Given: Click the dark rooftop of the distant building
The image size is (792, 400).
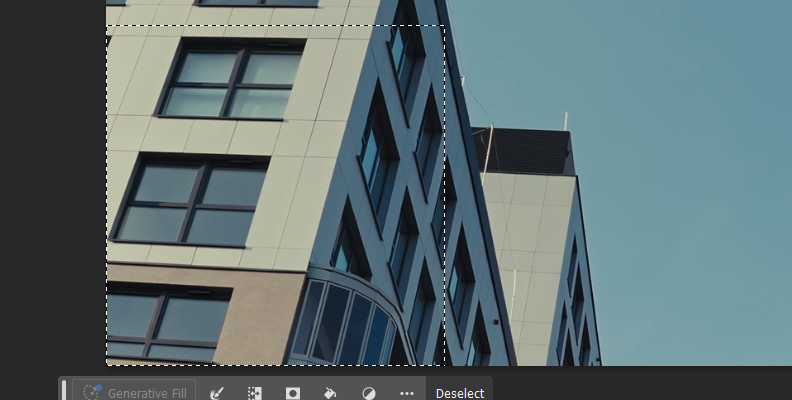Looking at the screenshot, I should (528, 150).
